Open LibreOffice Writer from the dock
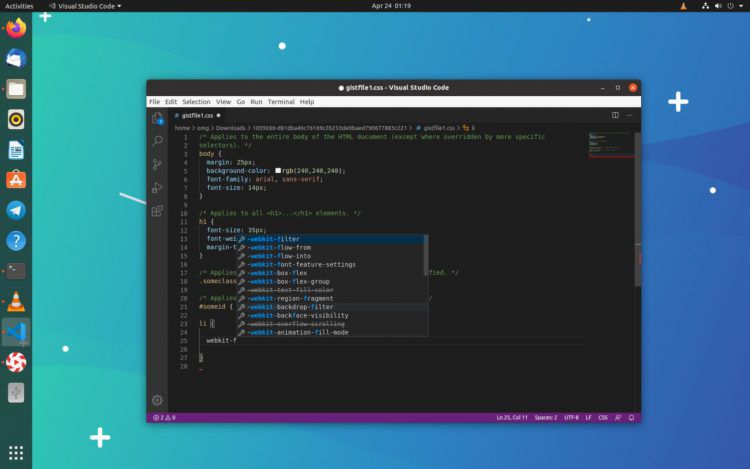The image size is (750, 469). pyautogui.click(x=16, y=150)
